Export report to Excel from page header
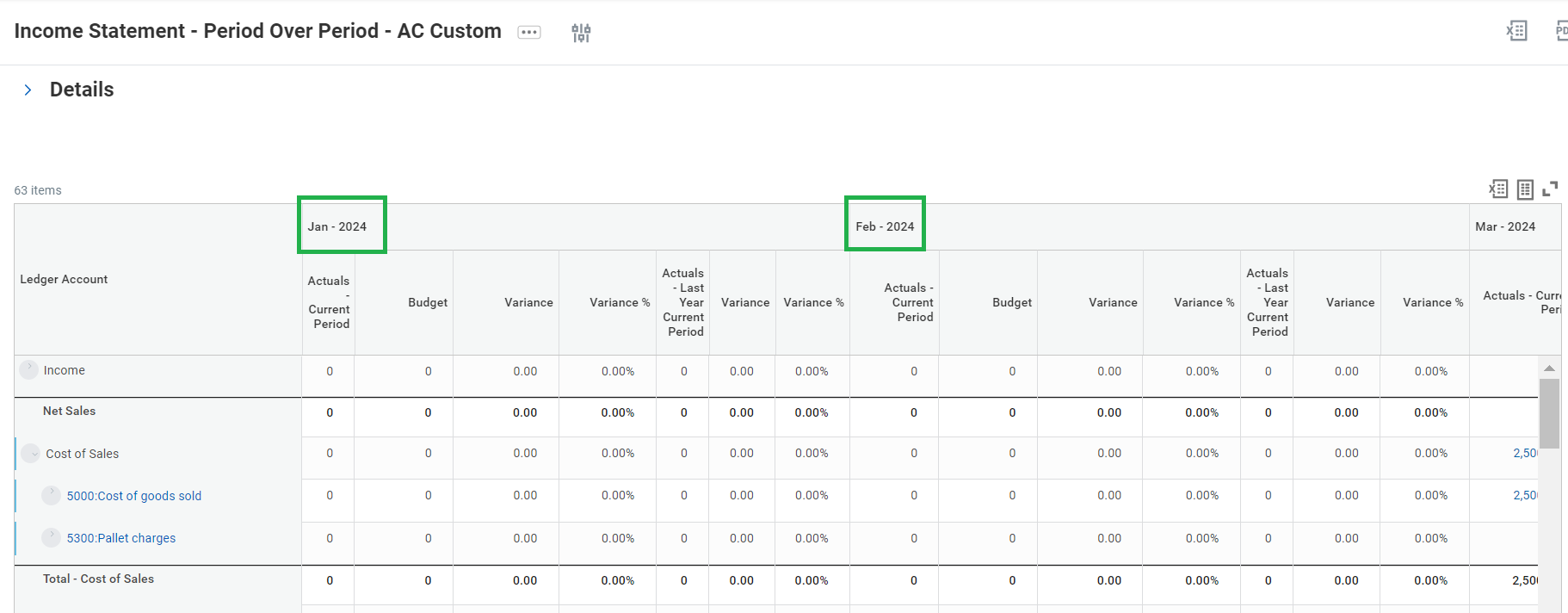Image resolution: width=1568 pixels, height=613 pixels. click(x=1516, y=31)
